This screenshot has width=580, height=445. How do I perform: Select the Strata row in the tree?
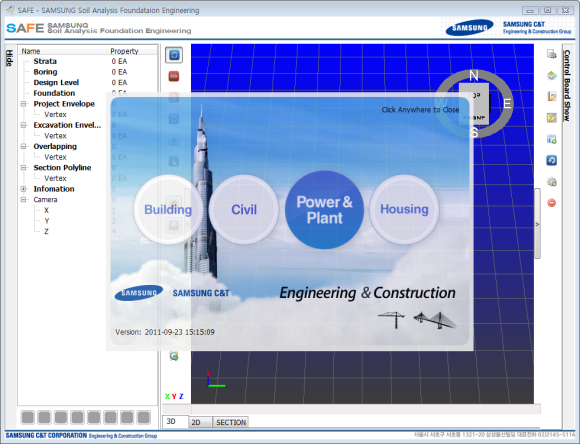[45, 61]
